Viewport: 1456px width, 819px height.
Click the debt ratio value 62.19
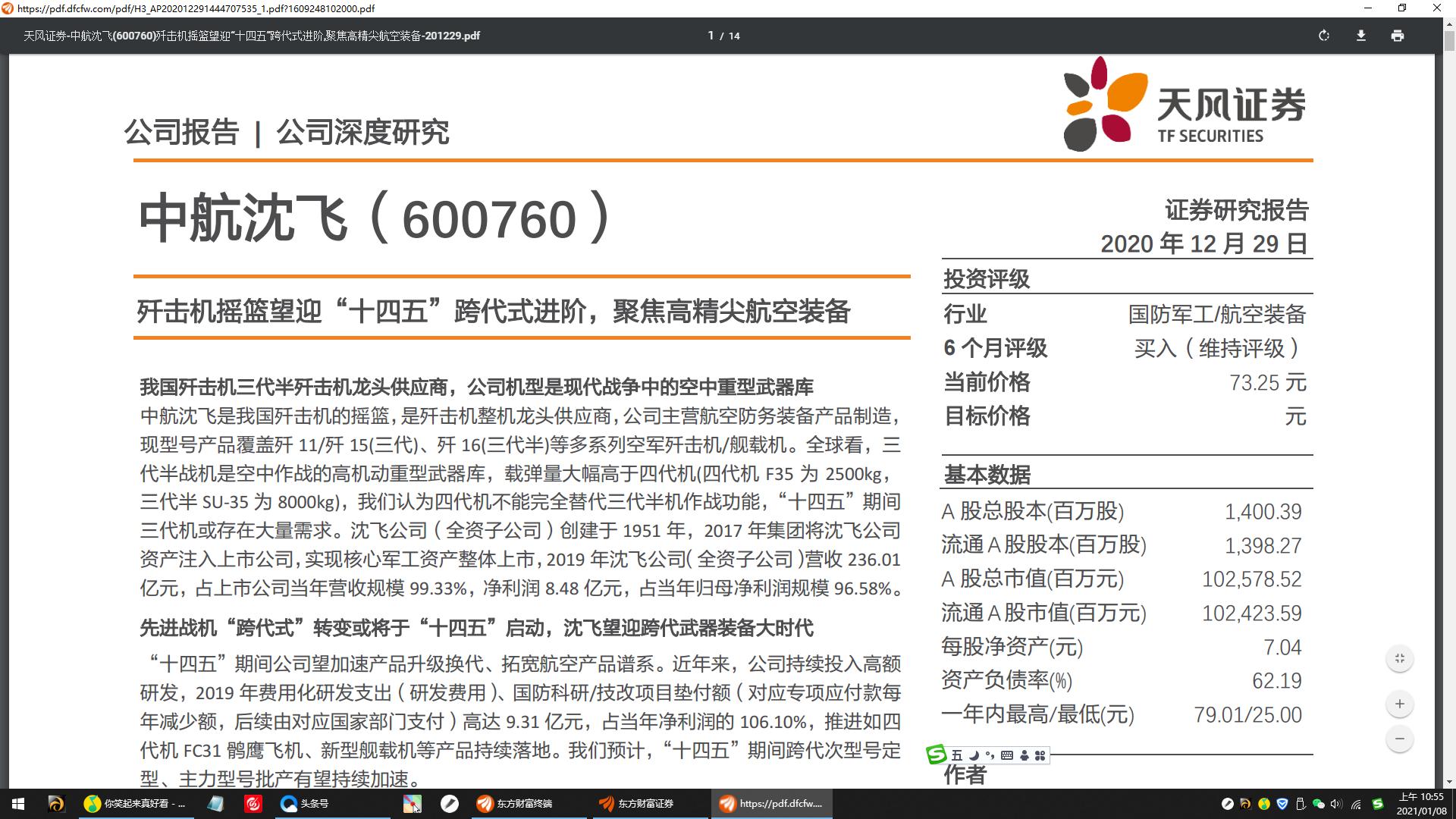tap(1277, 681)
